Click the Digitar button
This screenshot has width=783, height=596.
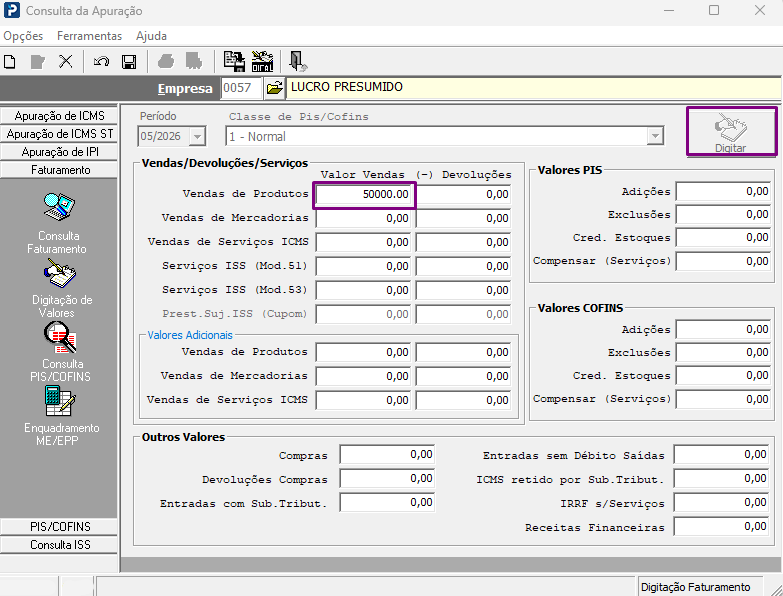pyautogui.click(x=732, y=131)
